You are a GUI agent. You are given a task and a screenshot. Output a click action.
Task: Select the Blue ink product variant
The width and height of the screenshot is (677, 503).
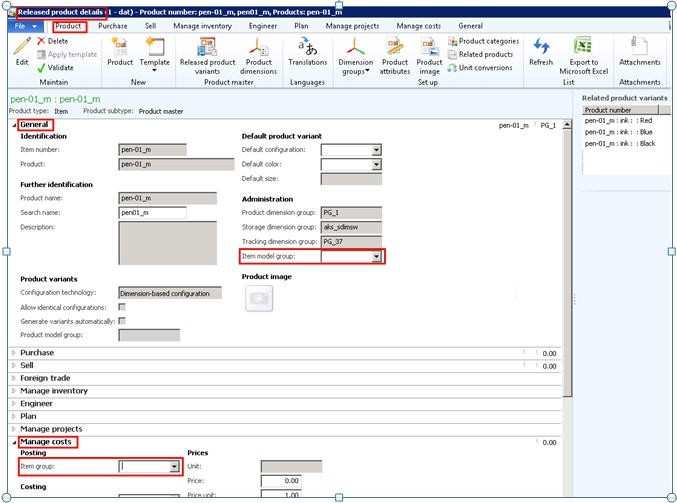618,132
